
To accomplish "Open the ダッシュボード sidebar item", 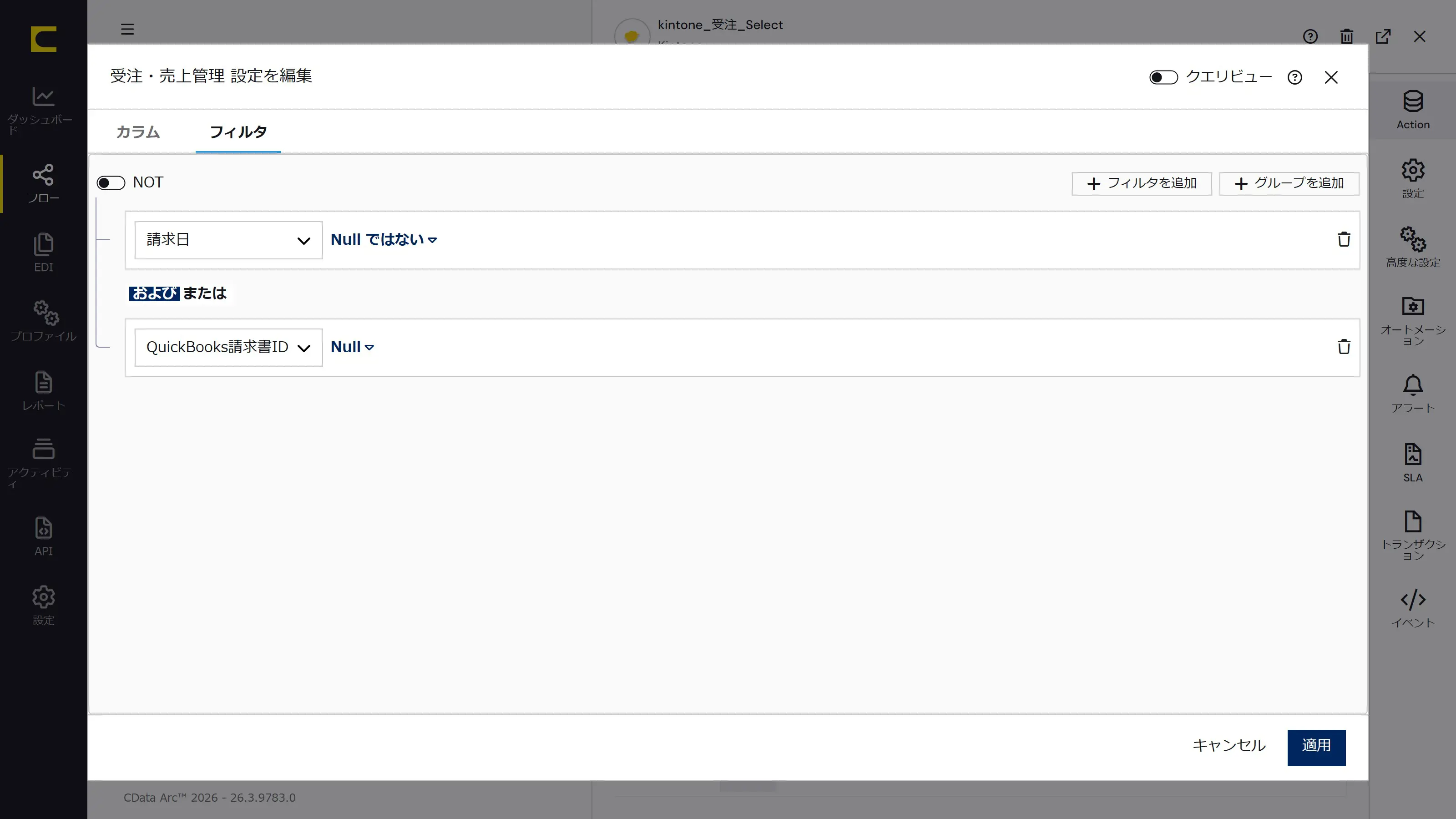I will click(44, 110).
